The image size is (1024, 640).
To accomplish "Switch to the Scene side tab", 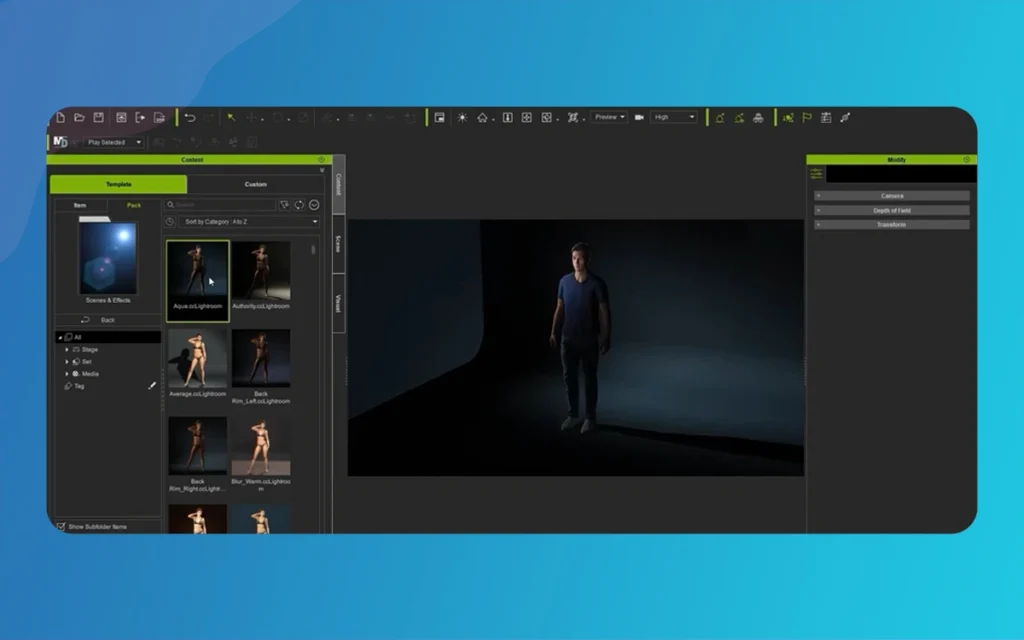I will click(x=339, y=243).
